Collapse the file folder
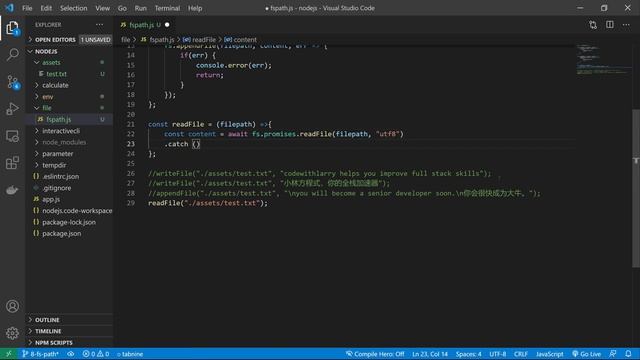This screenshot has height=360, width=640. point(47,108)
